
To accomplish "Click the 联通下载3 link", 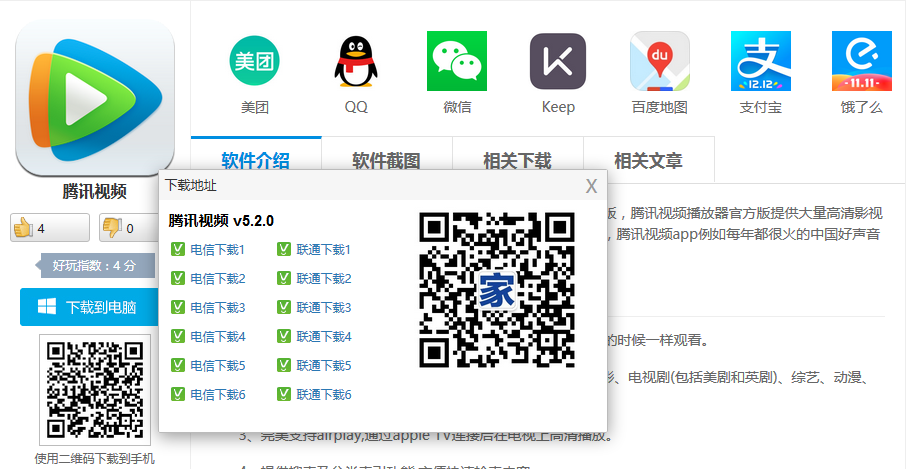I will [x=324, y=307].
